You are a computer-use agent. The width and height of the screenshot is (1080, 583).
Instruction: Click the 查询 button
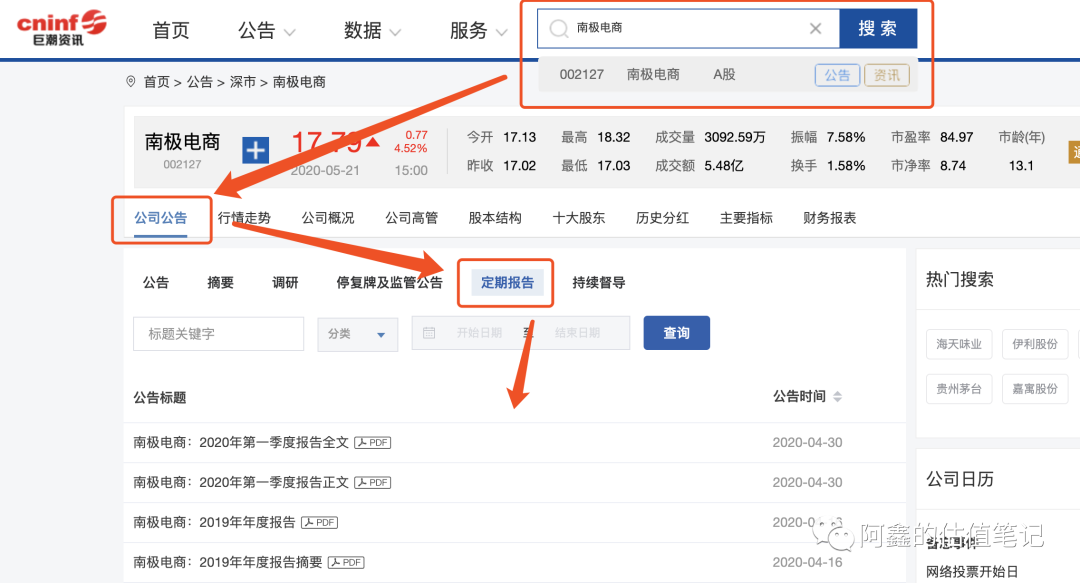pyautogui.click(x=676, y=333)
